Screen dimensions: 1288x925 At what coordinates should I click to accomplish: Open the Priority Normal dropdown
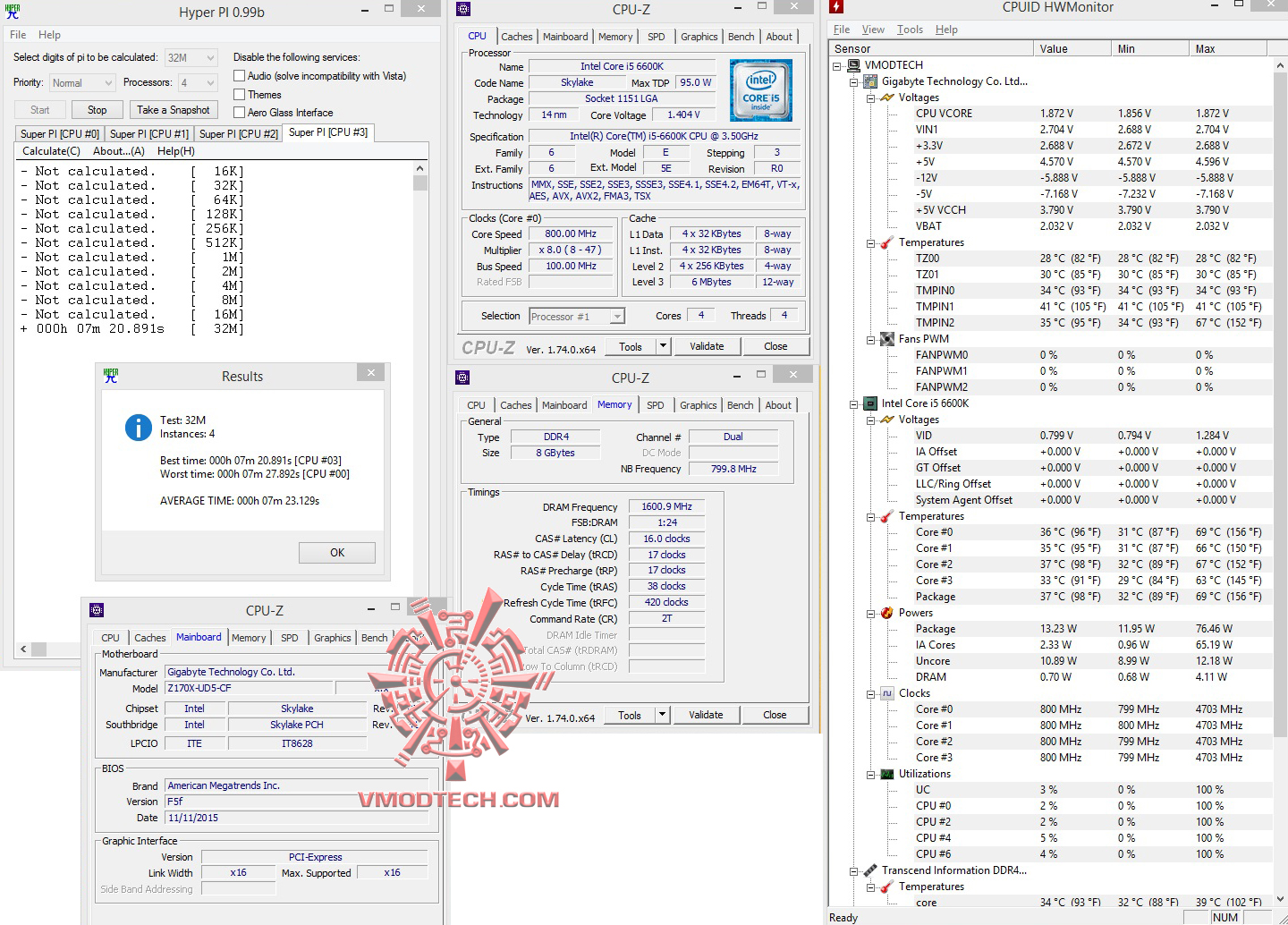pos(81,82)
